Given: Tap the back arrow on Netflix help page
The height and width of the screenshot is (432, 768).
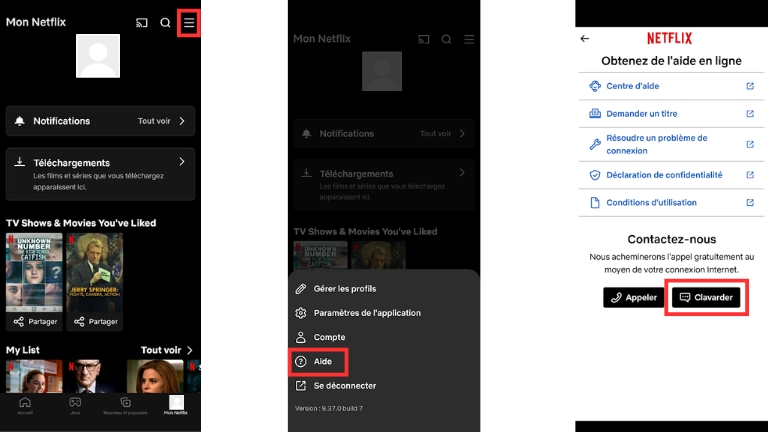Looking at the screenshot, I should point(585,39).
